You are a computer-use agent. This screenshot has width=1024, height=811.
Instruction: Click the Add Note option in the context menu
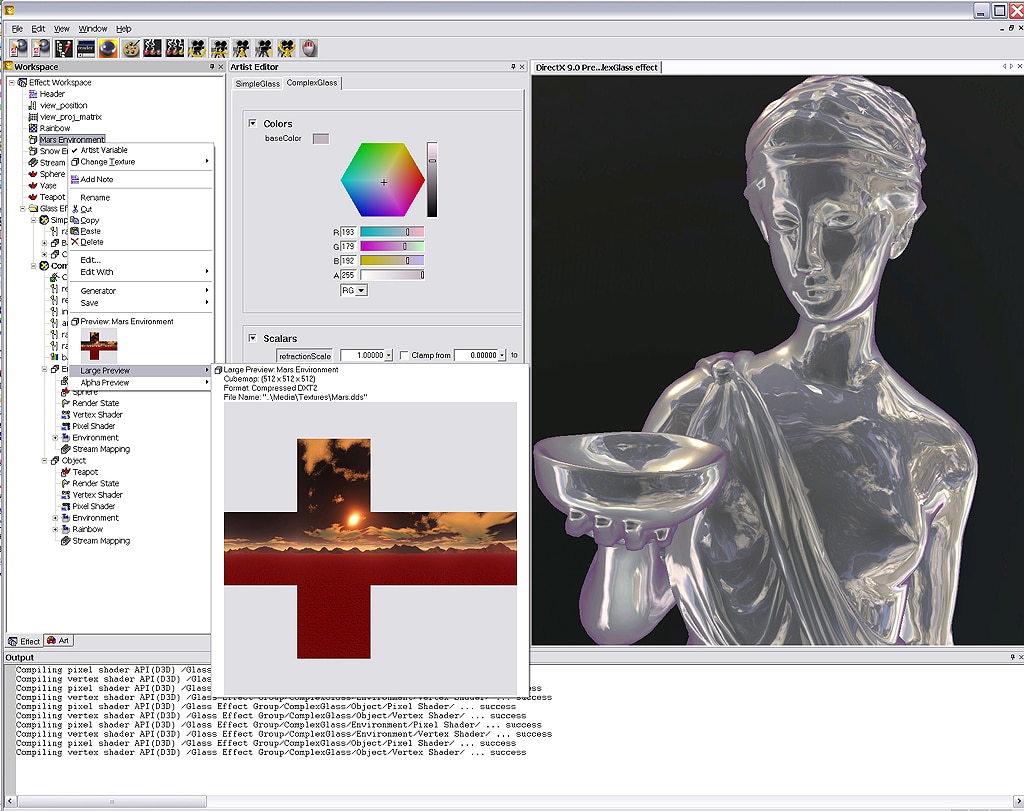click(98, 179)
